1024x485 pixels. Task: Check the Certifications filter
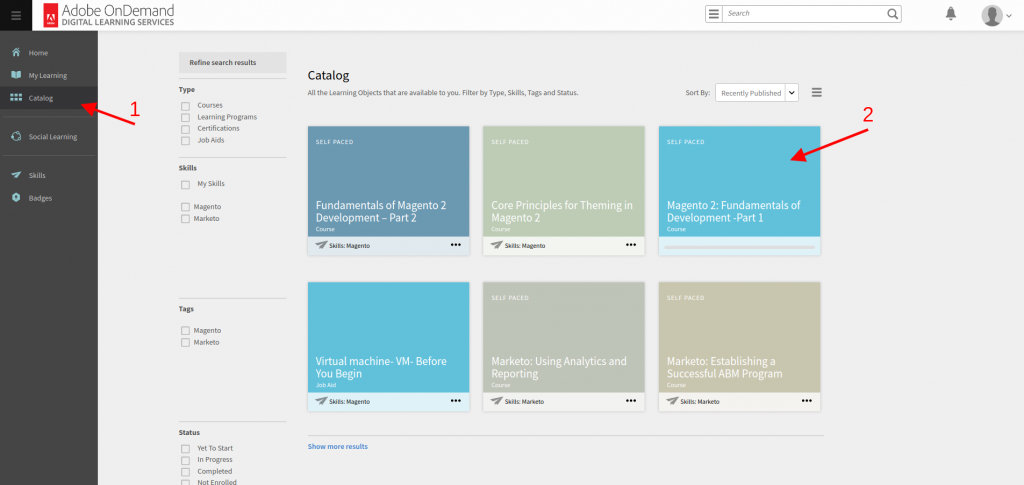185,129
